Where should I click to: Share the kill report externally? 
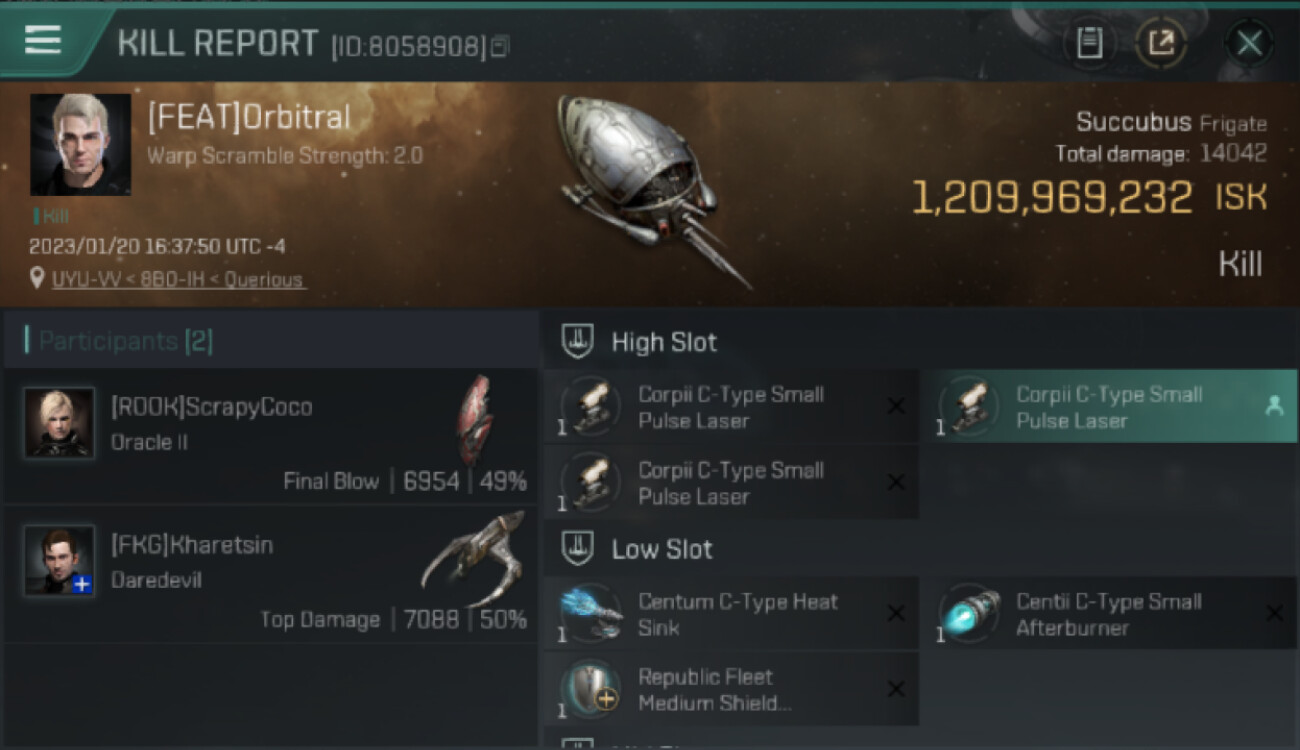click(1161, 43)
